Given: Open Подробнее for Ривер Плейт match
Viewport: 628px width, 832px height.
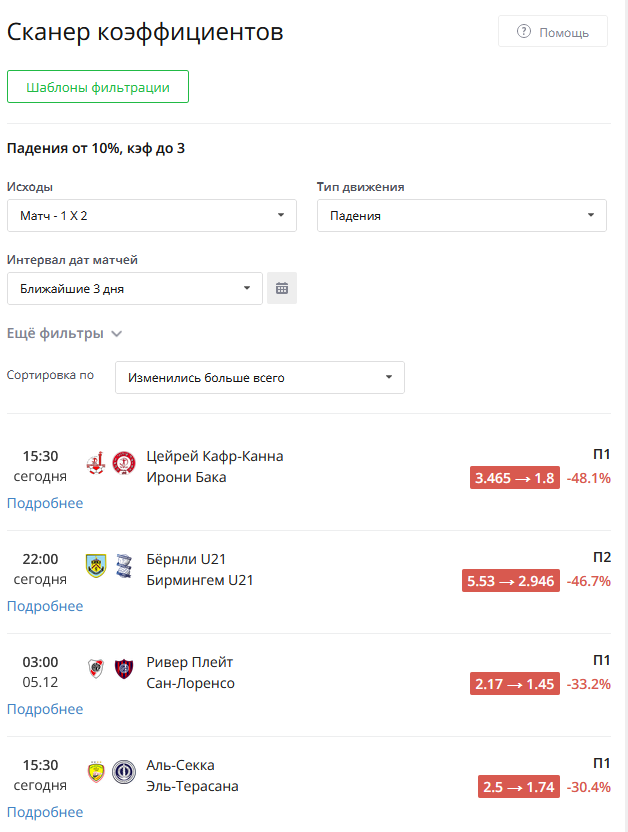Looking at the screenshot, I should (45, 709).
